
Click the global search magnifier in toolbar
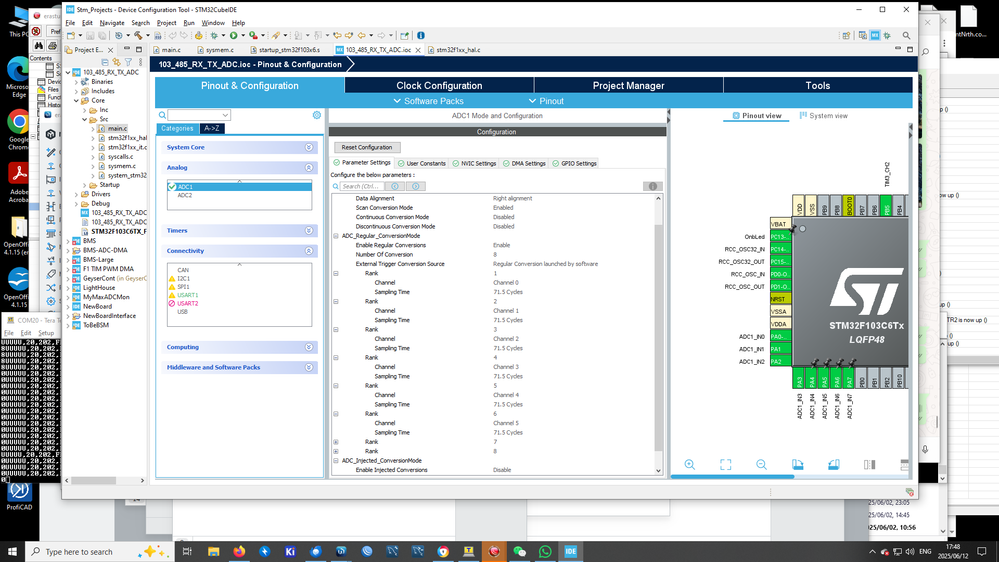click(x=906, y=36)
